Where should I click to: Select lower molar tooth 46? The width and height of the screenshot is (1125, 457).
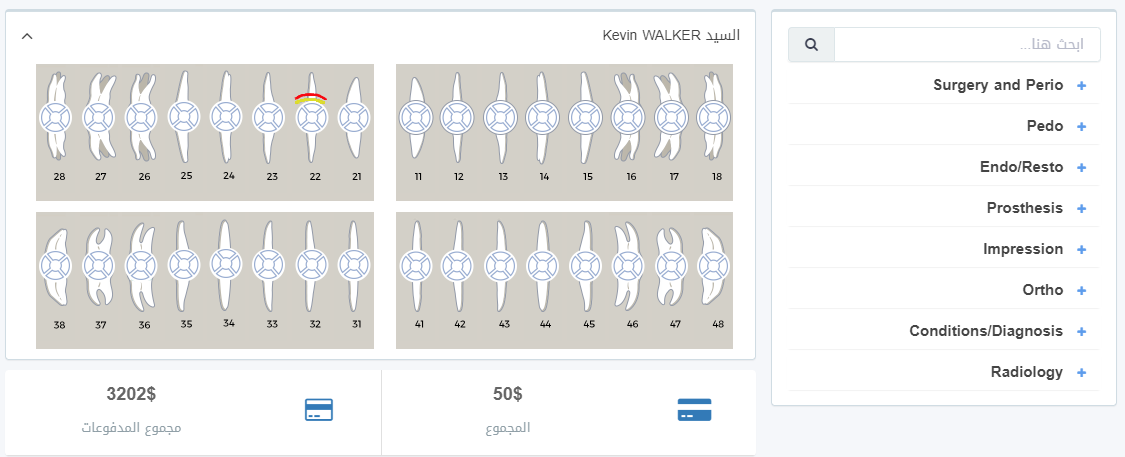(628, 266)
